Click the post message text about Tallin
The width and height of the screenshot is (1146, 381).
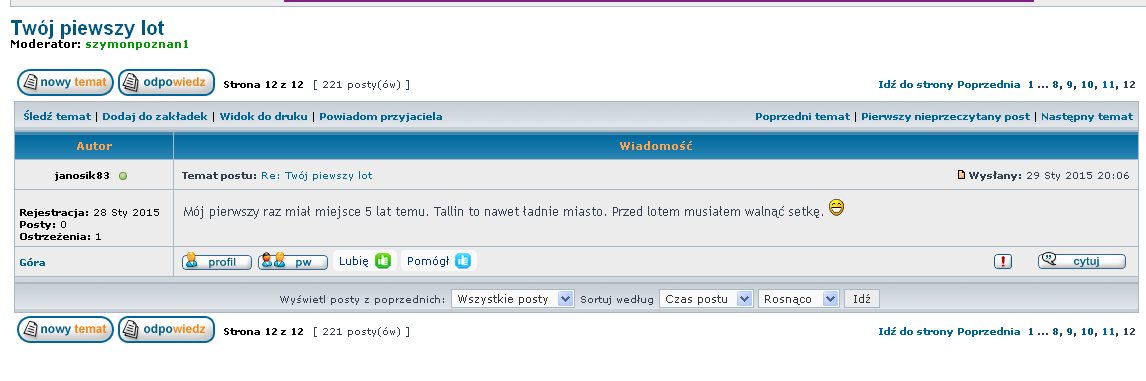(x=504, y=211)
